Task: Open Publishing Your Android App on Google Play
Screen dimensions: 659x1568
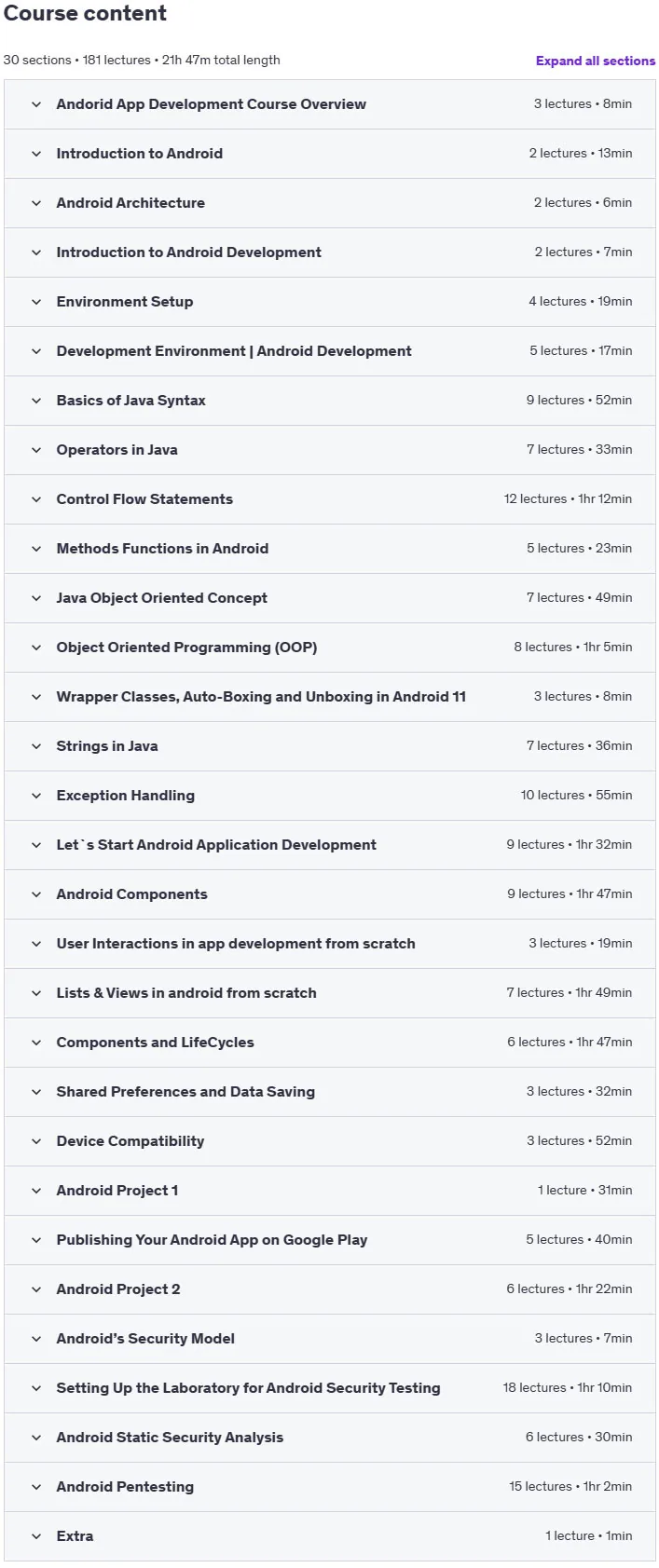Action: [x=330, y=1240]
